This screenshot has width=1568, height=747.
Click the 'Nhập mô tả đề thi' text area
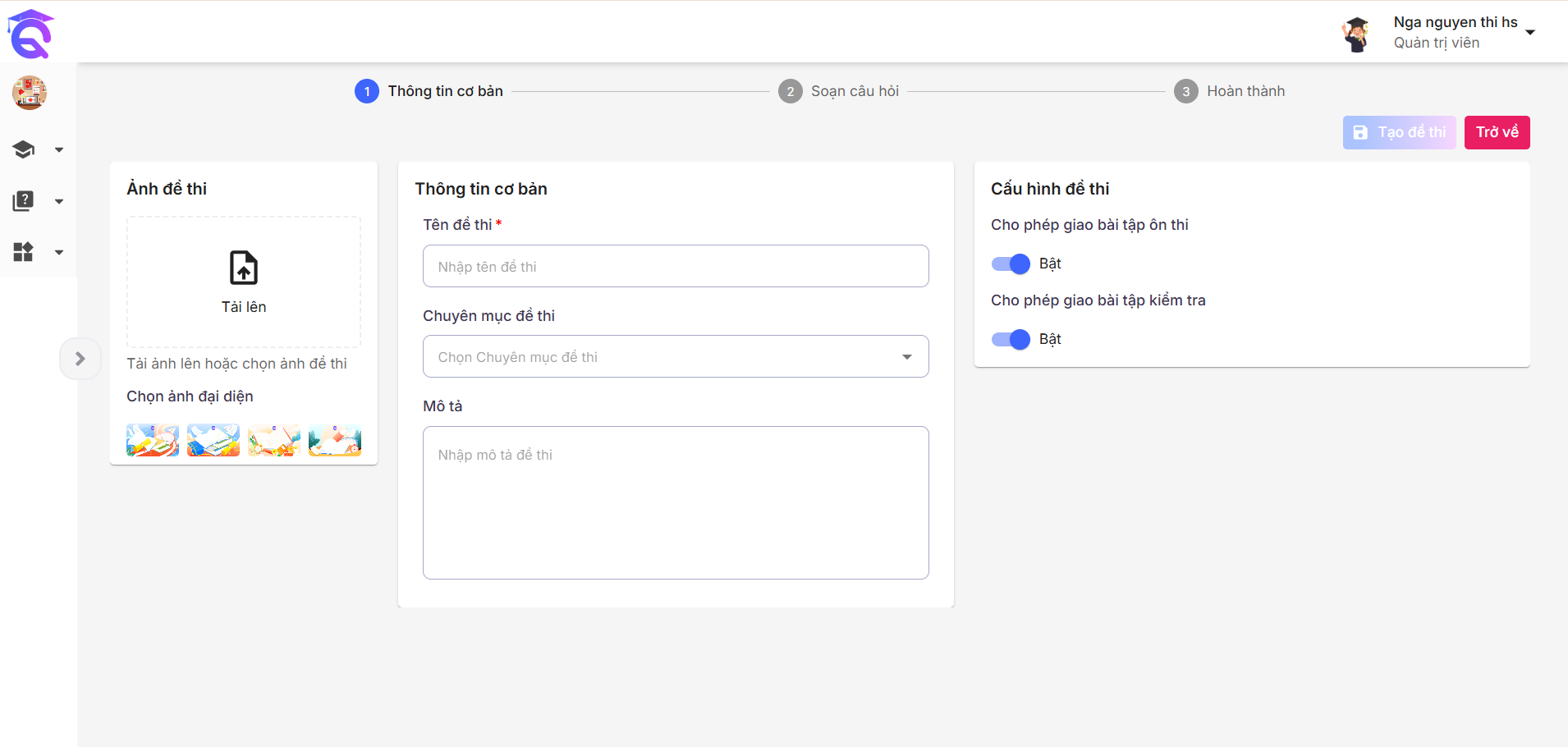point(675,502)
